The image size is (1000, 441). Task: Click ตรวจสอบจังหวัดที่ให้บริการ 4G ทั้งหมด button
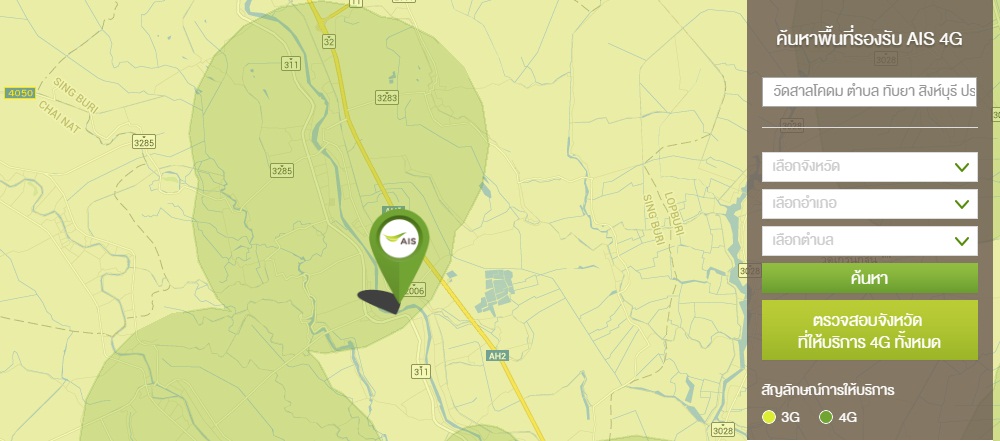click(x=869, y=330)
